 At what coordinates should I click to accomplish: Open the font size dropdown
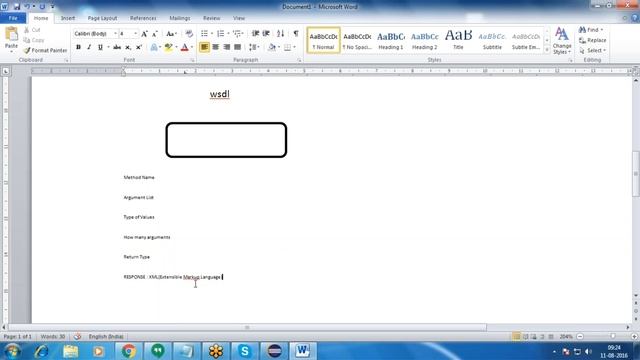[136, 34]
